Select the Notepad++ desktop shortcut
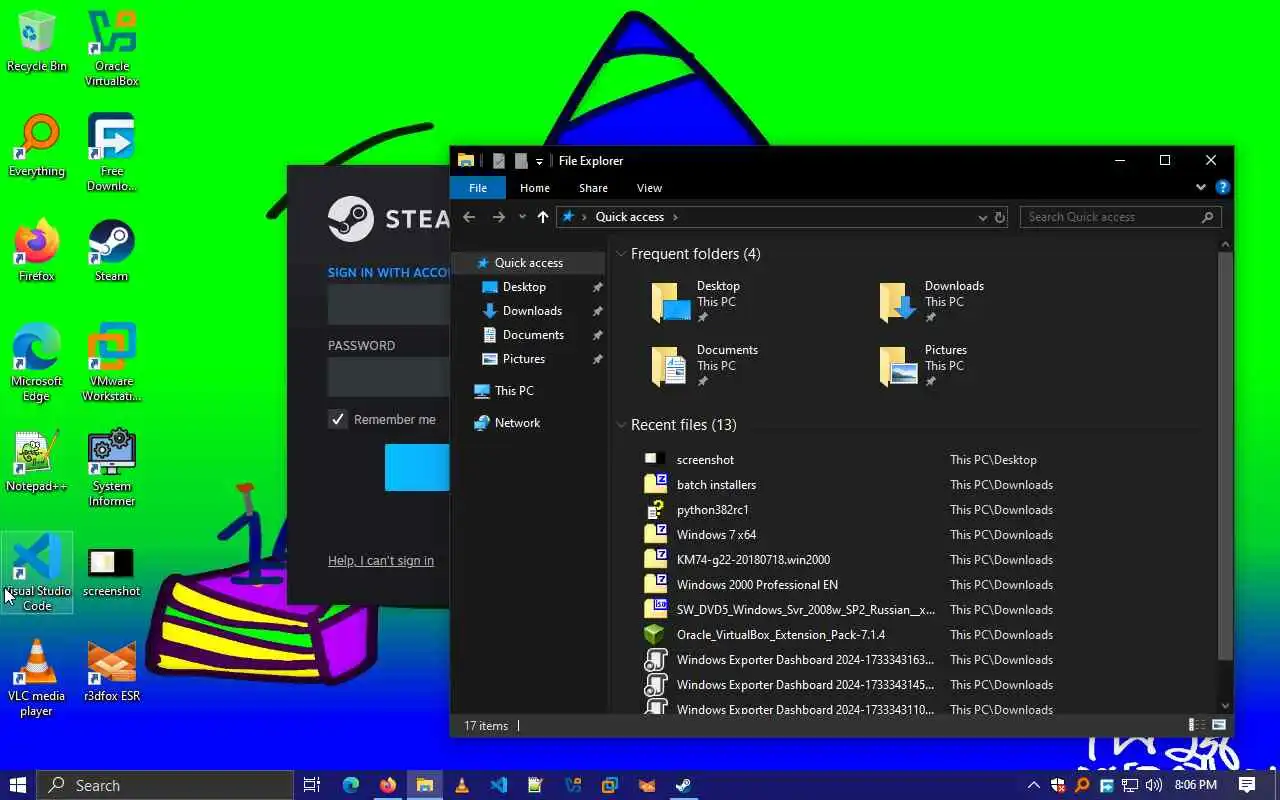The height and width of the screenshot is (800, 1280). point(37,462)
